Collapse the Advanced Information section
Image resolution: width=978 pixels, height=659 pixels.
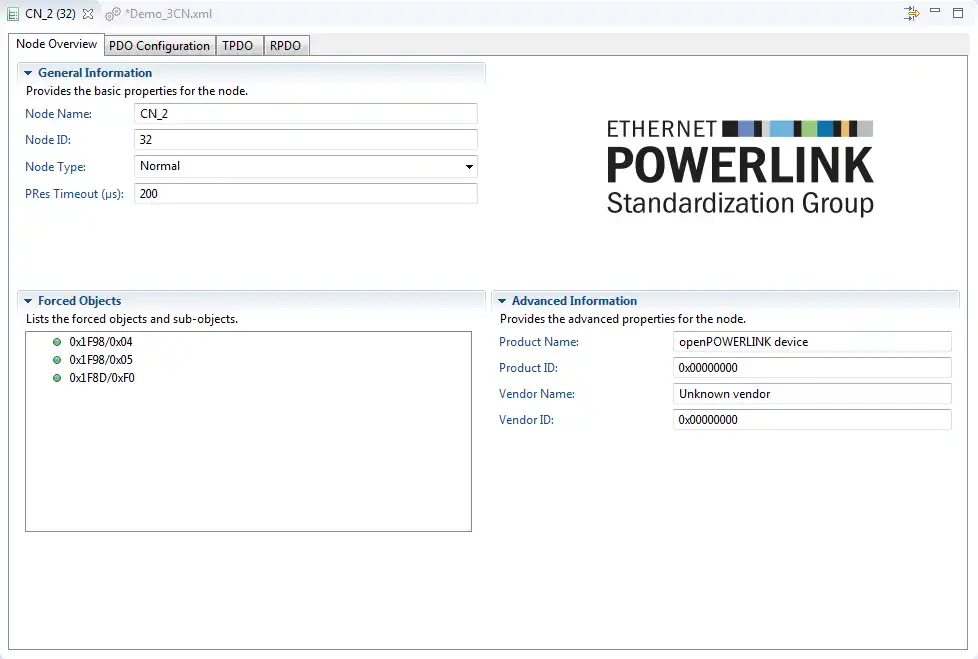[502, 301]
